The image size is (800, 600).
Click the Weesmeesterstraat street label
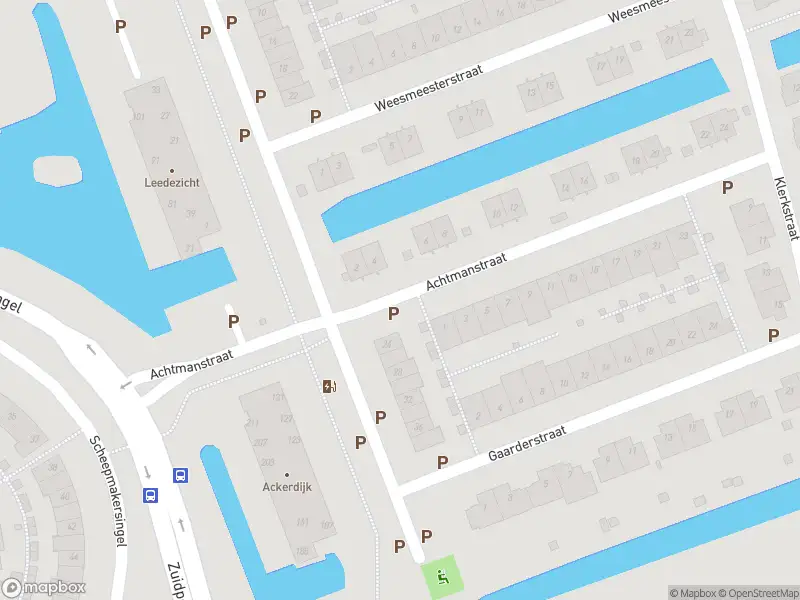point(429,88)
